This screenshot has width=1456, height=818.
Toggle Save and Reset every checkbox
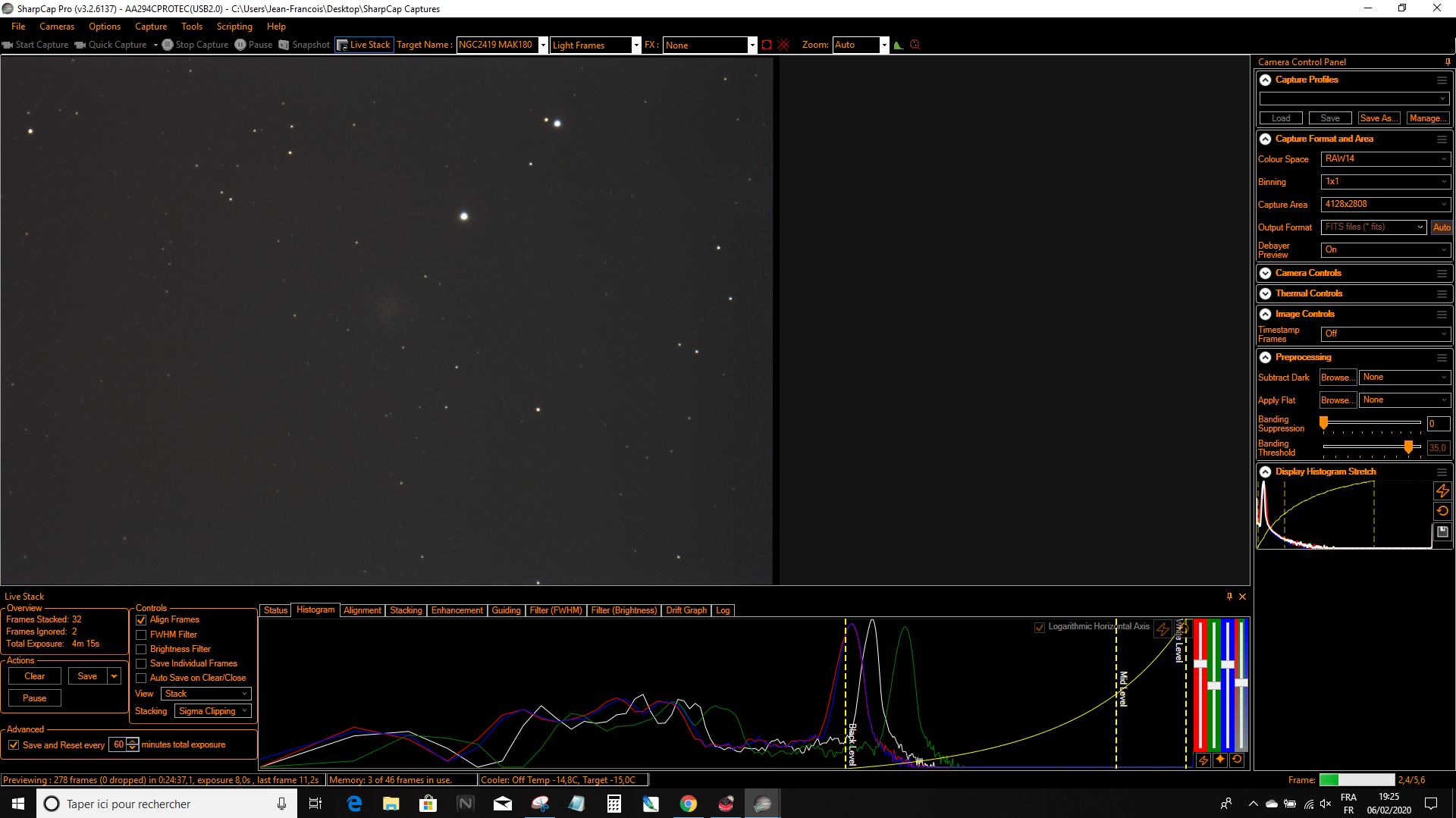click(14, 745)
